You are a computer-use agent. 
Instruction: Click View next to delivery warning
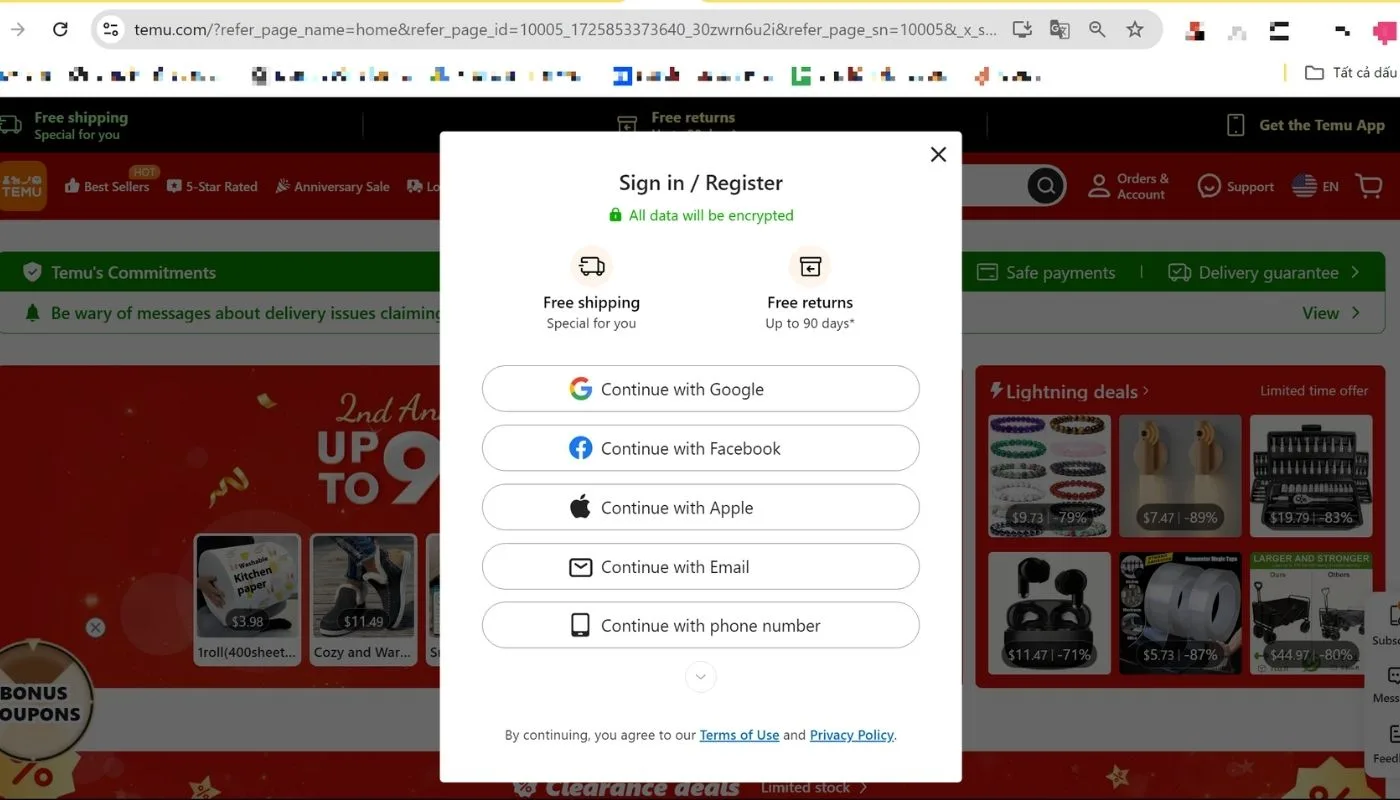point(1331,313)
